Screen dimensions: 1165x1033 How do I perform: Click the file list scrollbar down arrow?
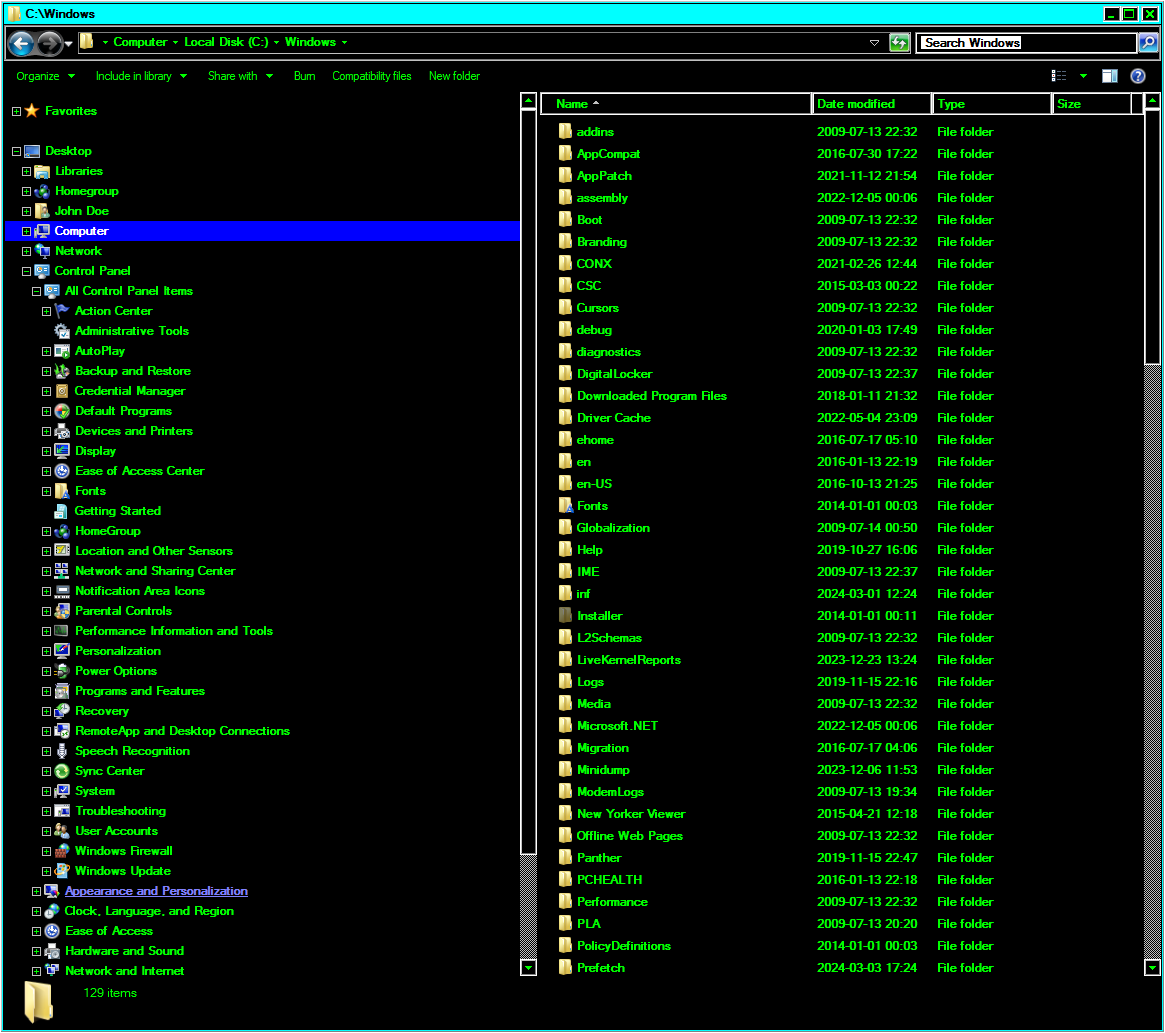pyautogui.click(x=1152, y=968)
